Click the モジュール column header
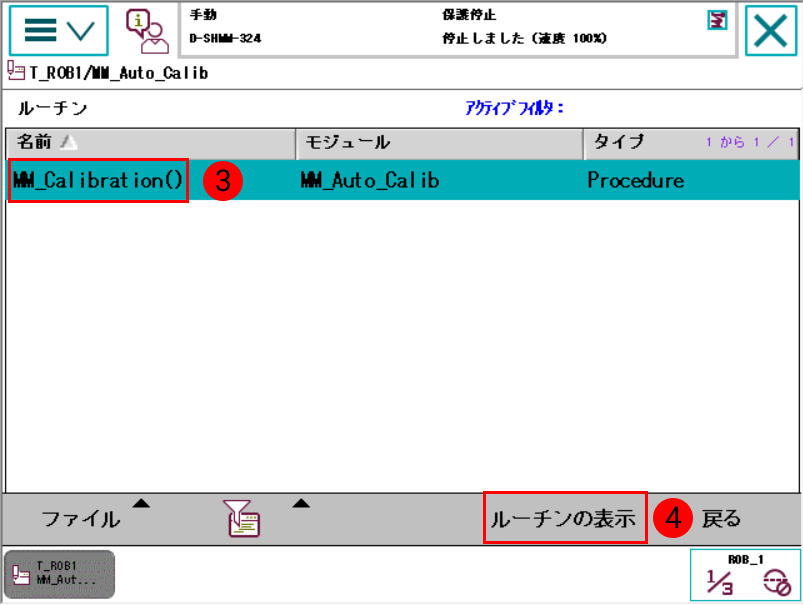Screen dimensions: 803x605 click(x=439, y=143)
